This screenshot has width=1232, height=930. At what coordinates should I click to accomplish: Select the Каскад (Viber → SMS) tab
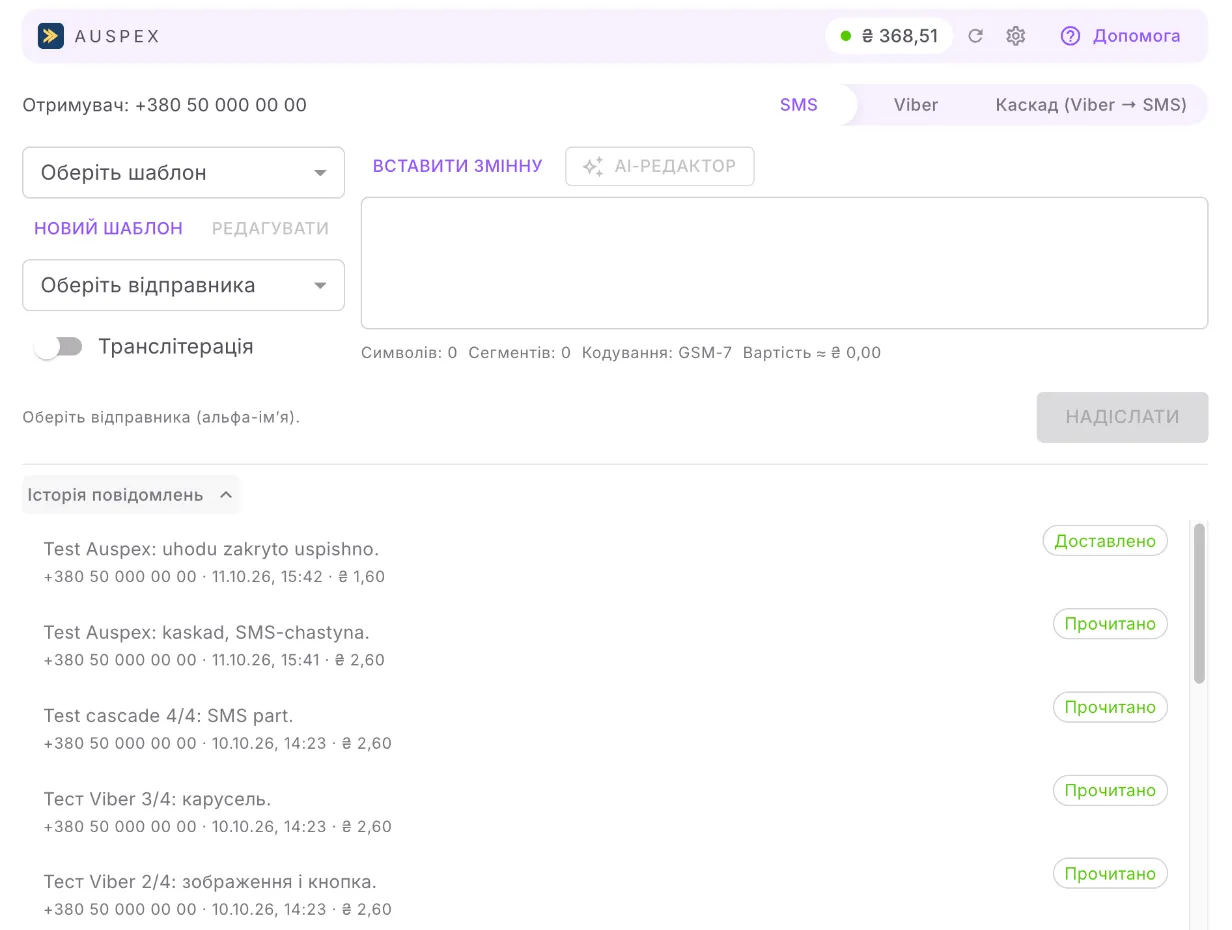tap(1091, 105)
